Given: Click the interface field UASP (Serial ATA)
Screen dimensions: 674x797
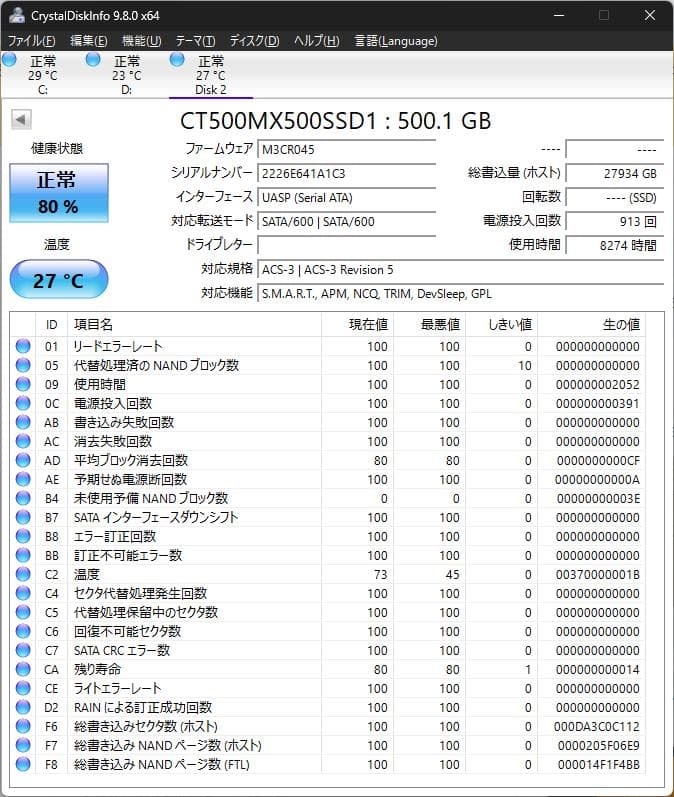Looking at the screenshot, I should [347, 197].
